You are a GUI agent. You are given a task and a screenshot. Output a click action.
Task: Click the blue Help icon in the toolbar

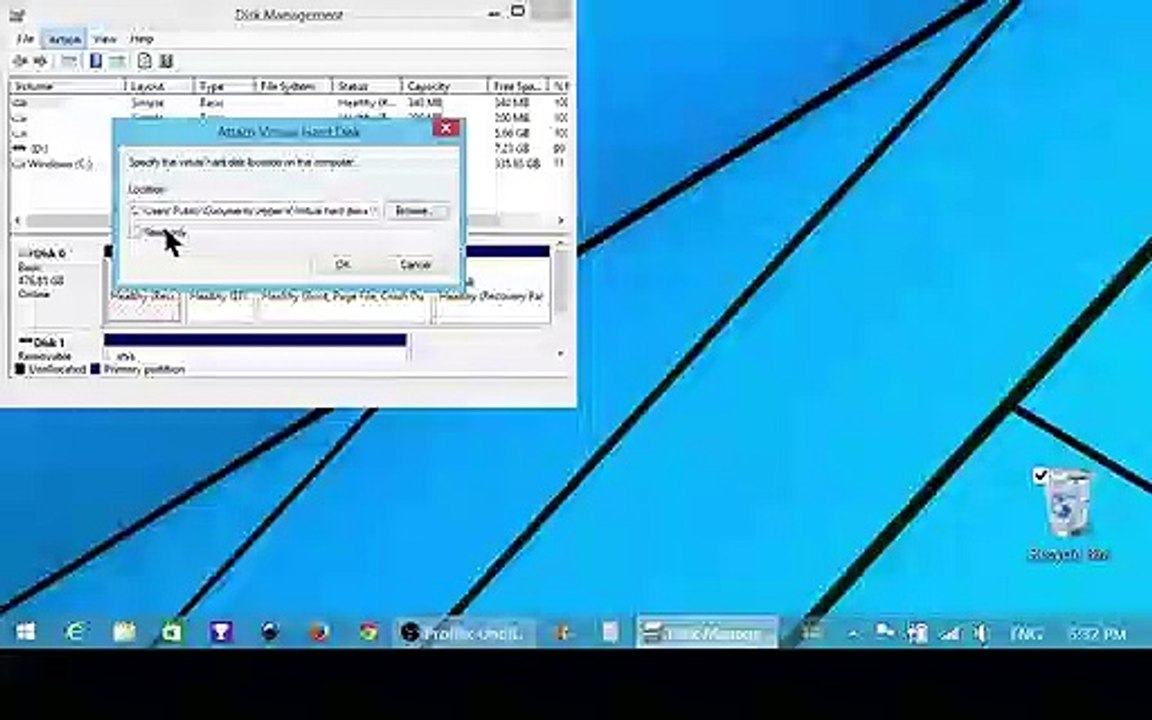(x=96, y=61)
